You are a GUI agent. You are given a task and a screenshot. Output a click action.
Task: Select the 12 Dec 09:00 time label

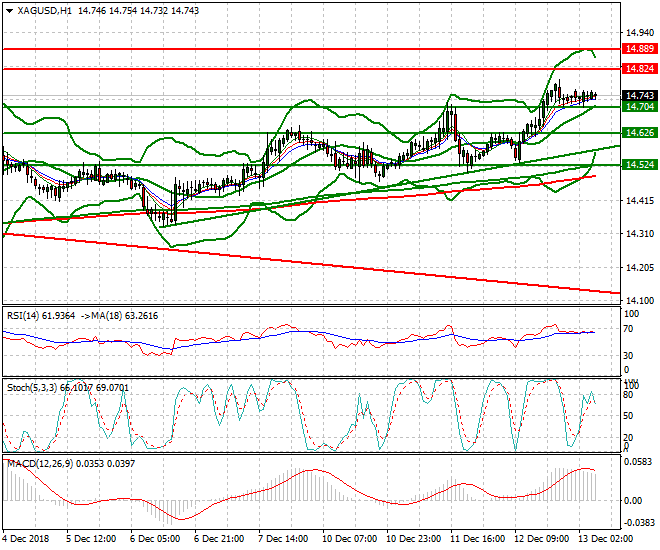[542, 539]
